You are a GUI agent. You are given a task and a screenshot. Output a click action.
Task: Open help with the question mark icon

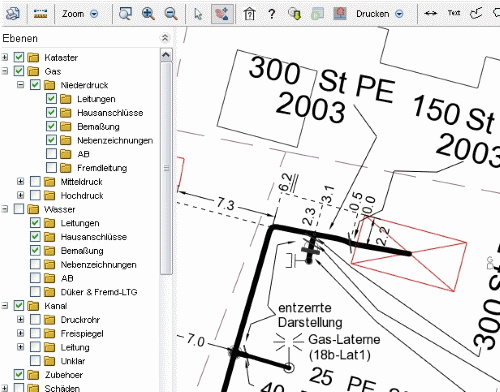(x=272, y=14)
